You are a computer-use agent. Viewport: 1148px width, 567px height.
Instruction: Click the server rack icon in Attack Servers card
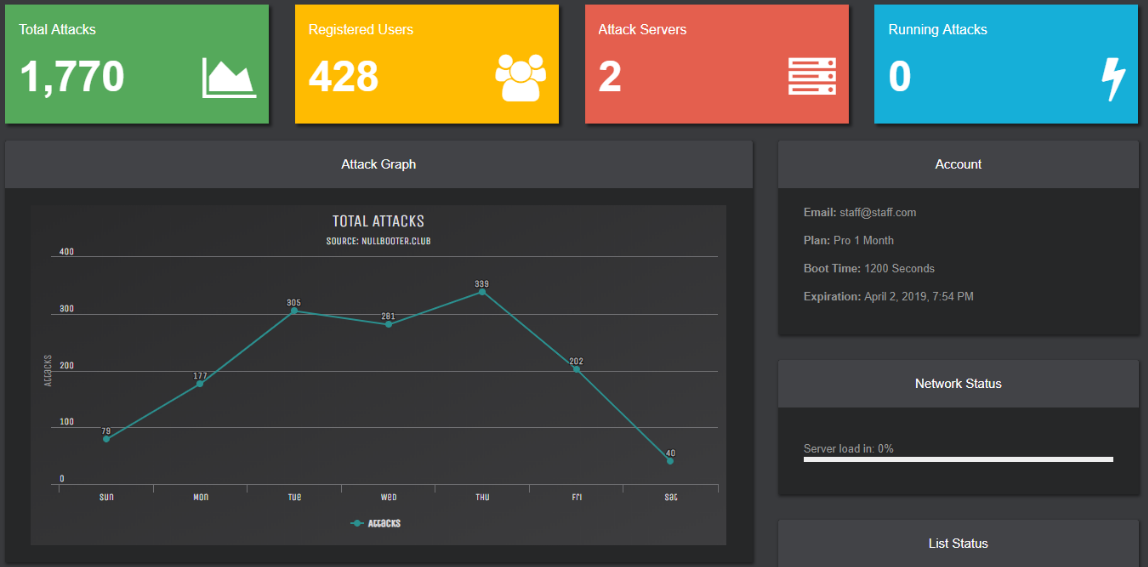[811, 77]
